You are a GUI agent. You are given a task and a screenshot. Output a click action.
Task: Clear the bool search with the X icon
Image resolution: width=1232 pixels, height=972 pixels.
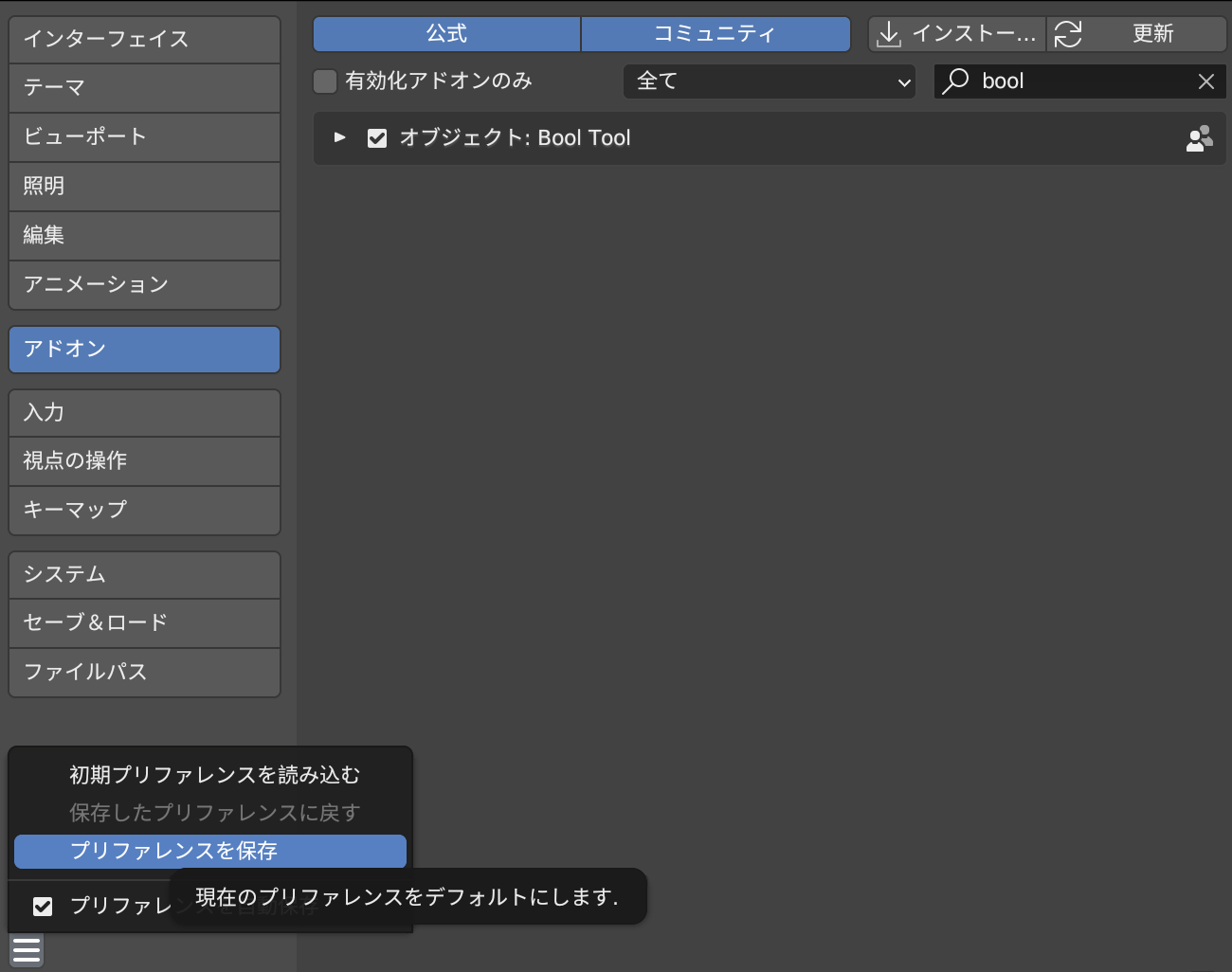click(x=1206, y=81)
